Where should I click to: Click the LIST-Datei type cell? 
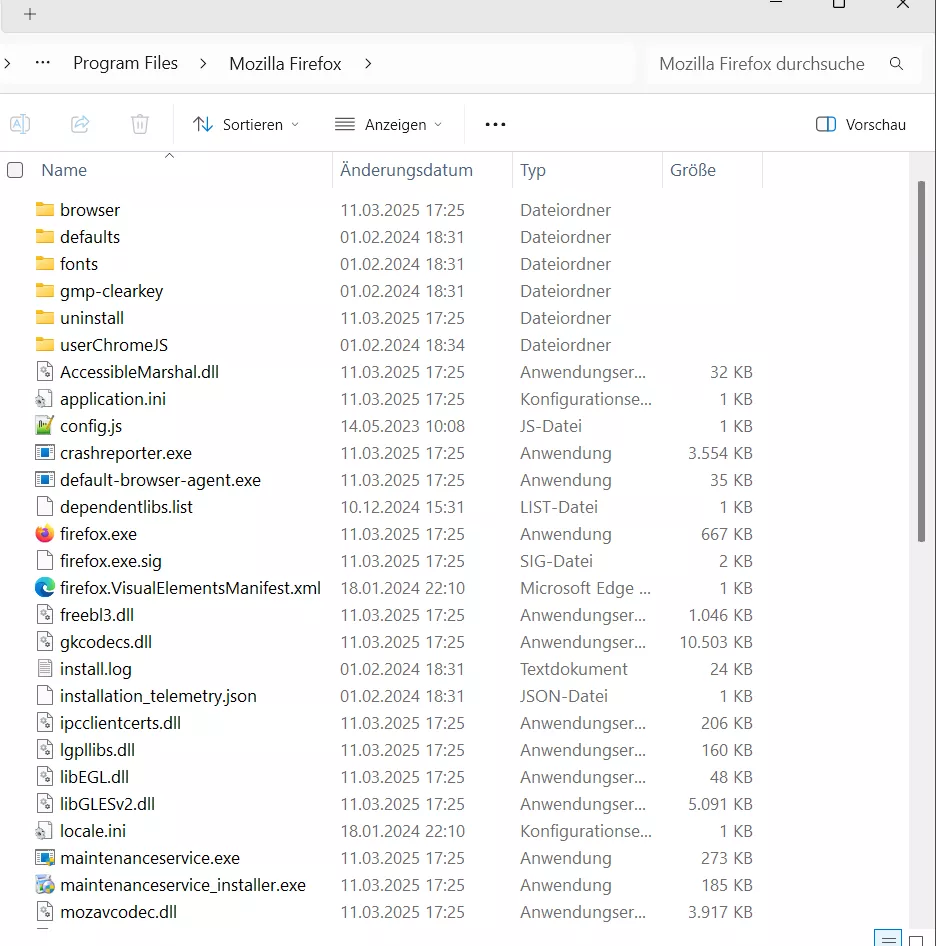(559, 507)
